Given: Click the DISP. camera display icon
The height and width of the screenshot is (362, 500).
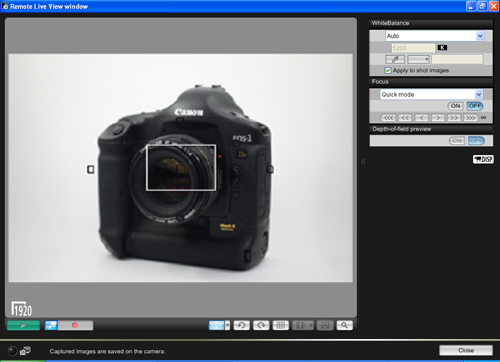Looking at the screenshot, I should point(483,159).
